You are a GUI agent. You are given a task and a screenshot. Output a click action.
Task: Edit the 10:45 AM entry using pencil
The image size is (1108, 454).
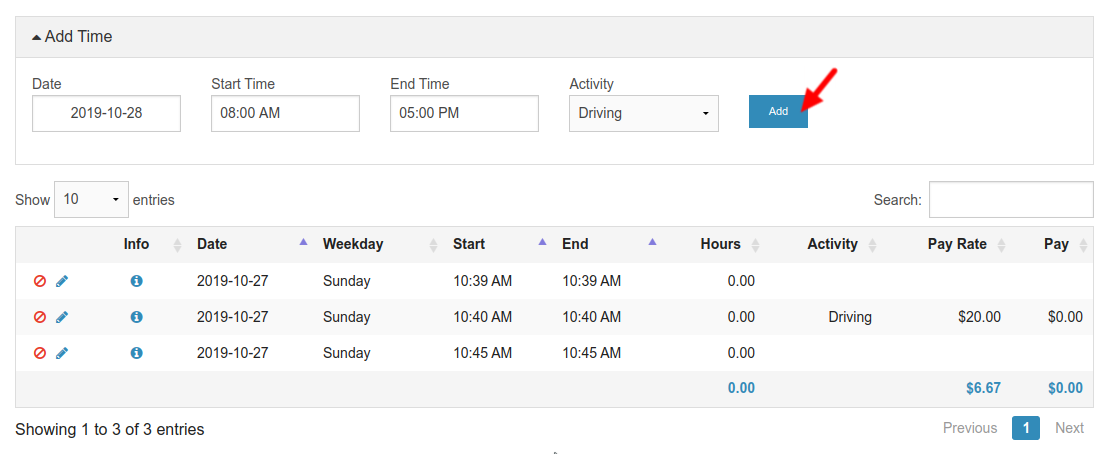pos(62,353)
